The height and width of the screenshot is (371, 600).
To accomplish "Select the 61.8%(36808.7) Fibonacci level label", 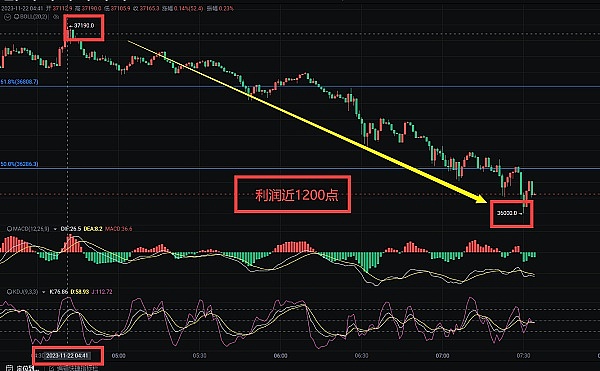I will pos(19,82).
